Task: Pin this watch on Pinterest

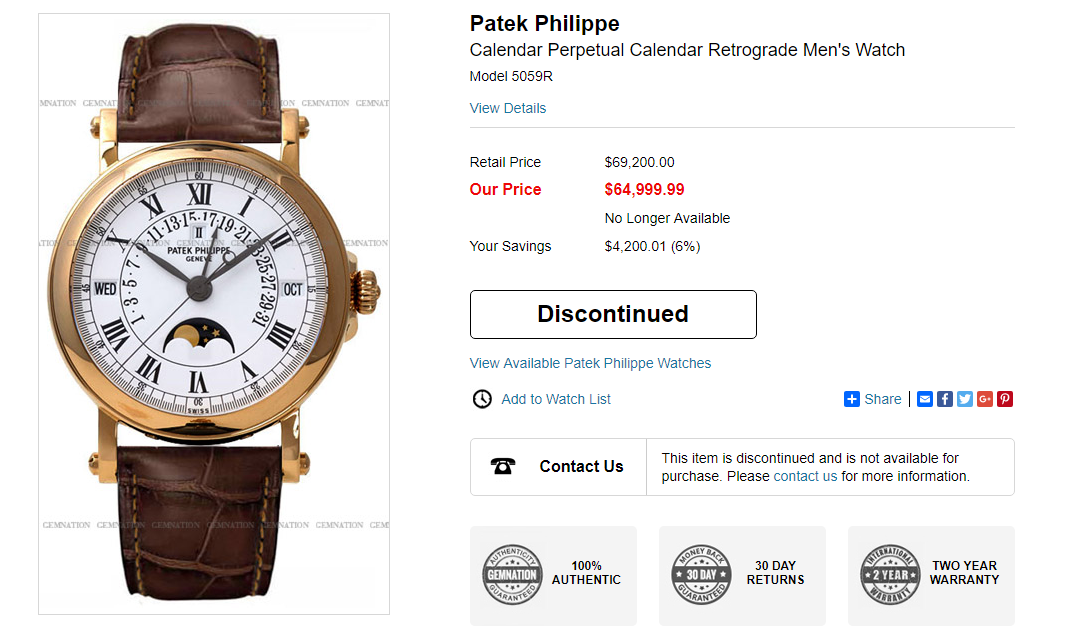Action: [x=1005, y=399]
